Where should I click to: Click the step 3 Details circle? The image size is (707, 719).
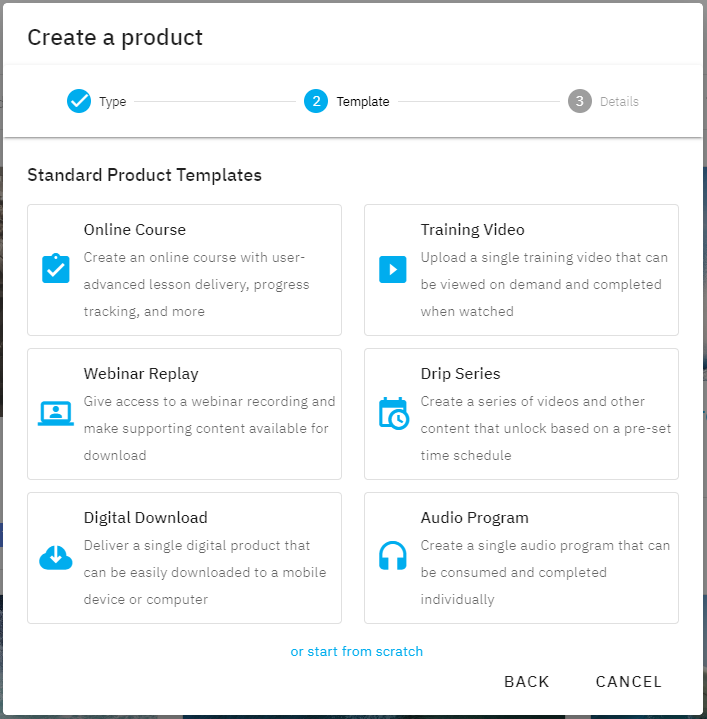pos(580,101)
